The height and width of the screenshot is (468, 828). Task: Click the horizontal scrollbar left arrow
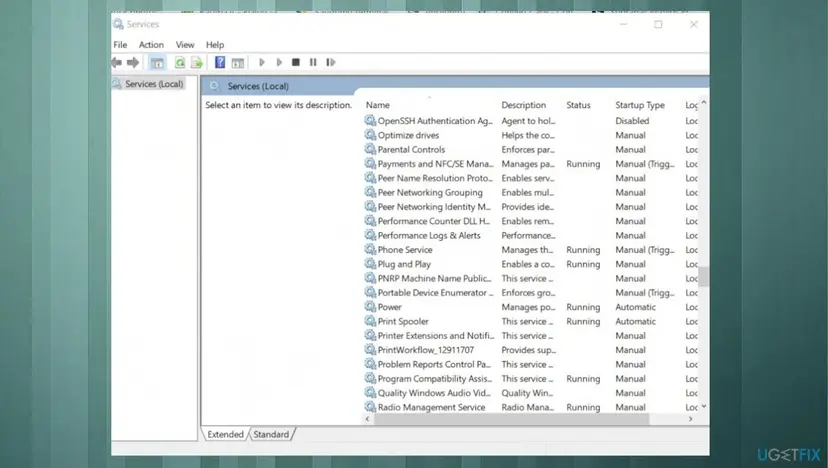(368, 419)
